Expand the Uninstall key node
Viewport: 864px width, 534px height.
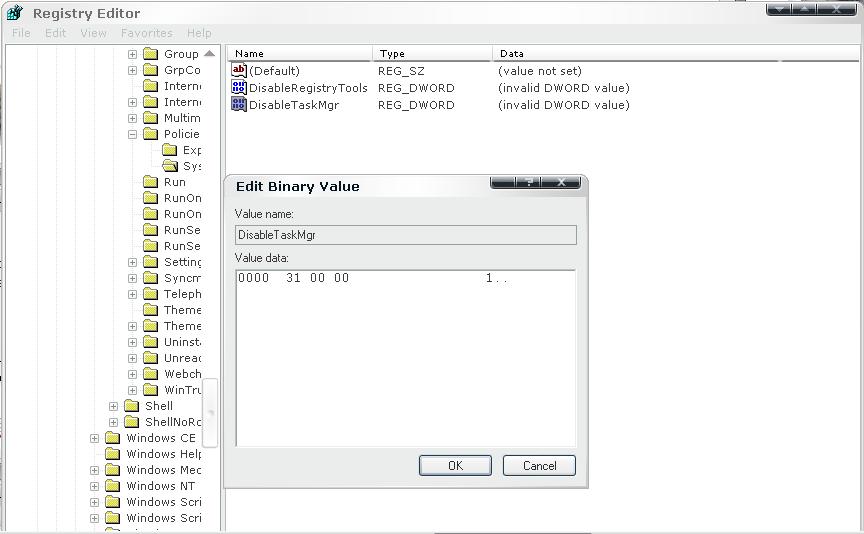(x=132, y=342)
